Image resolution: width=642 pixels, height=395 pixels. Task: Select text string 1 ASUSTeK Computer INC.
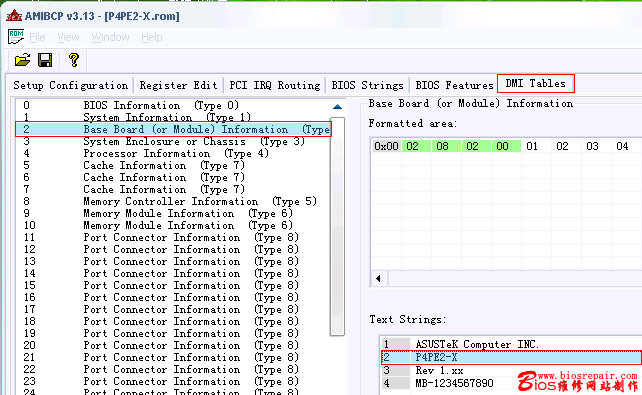click(x=511, y=344)
